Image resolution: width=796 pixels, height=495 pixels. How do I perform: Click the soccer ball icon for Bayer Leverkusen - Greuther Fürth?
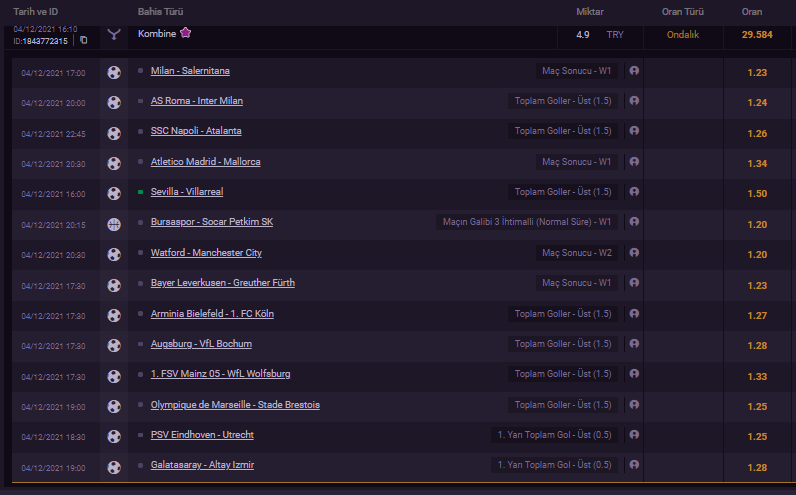pos(114,285)
